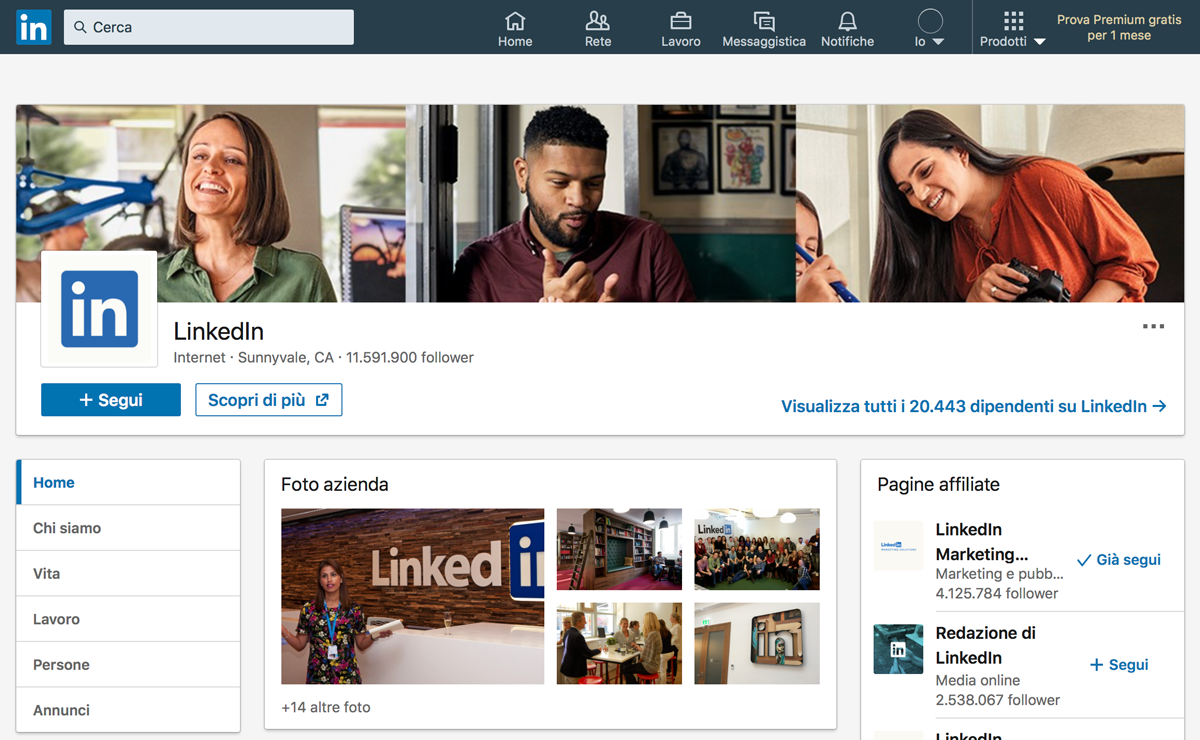Click the LinkedIn logo in top bar
Image resolution: width=1200 pixels, height=740 pixels.
[x=34, y=27]
